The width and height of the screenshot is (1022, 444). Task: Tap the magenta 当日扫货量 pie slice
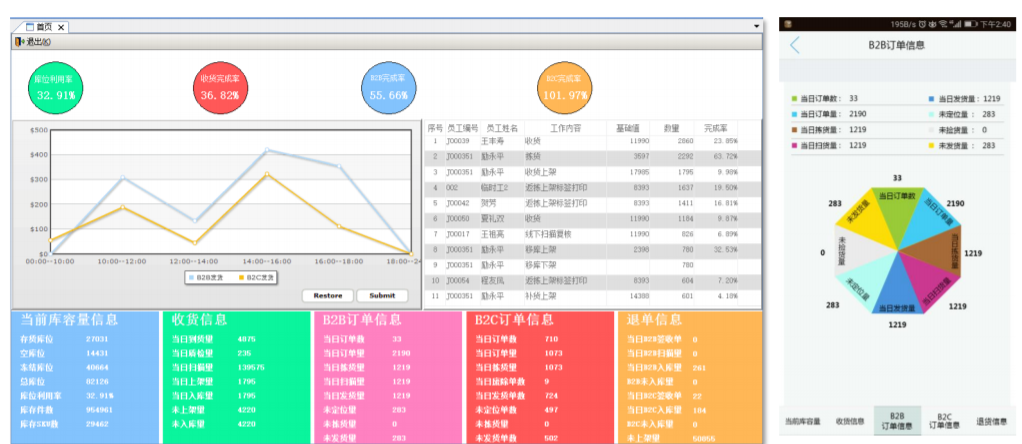coord(930,285)
